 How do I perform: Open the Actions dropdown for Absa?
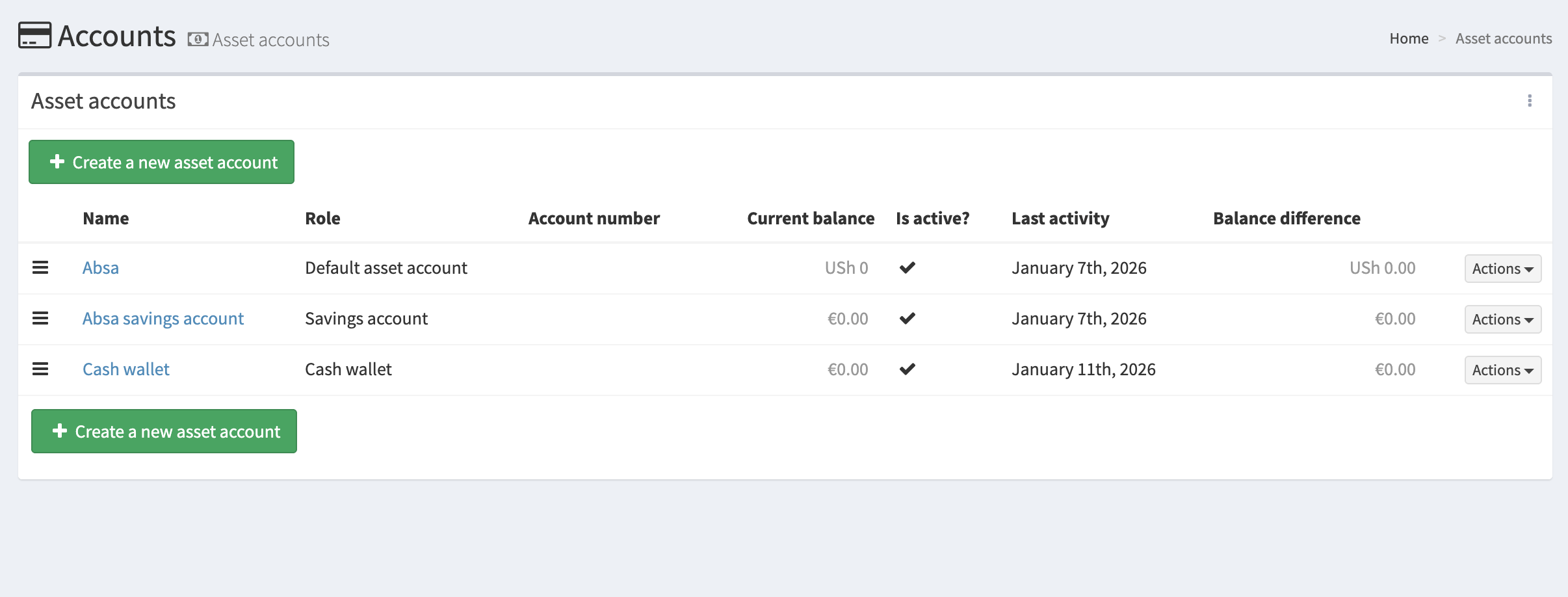[x=1502, y=268]
